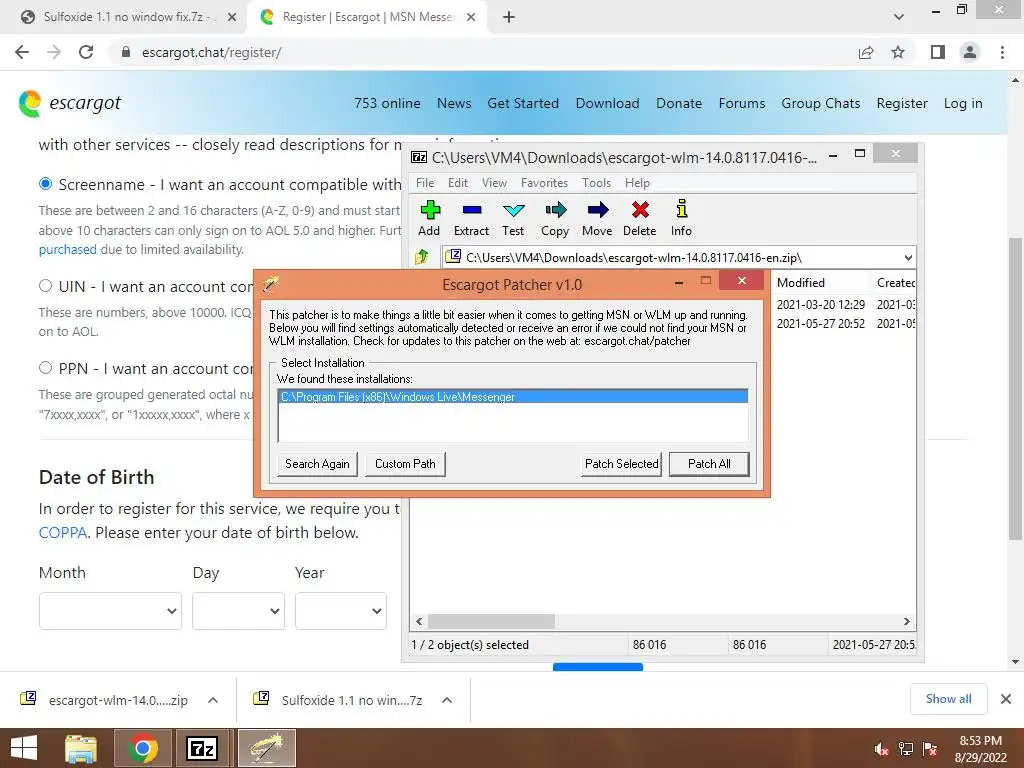Open Download nav link
Viewport: 1024px width, 768px height.
coord(607,103)
